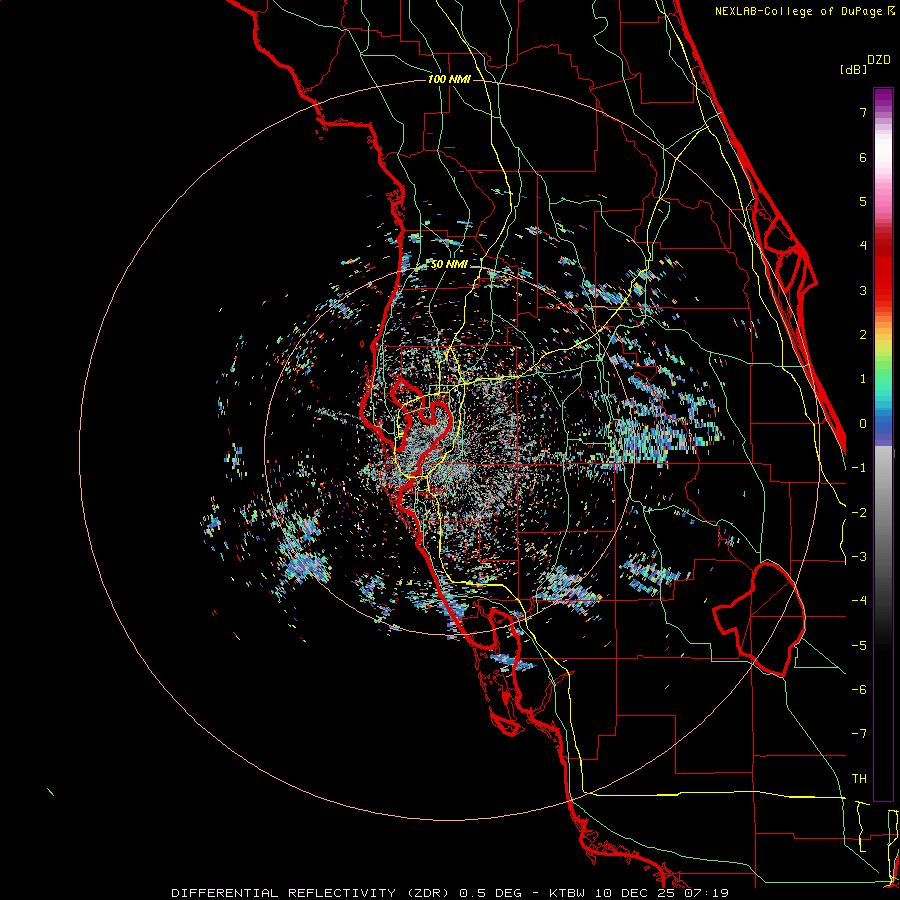
Task: Select the -7 dB tick on color scale
Action: point(859,734)
